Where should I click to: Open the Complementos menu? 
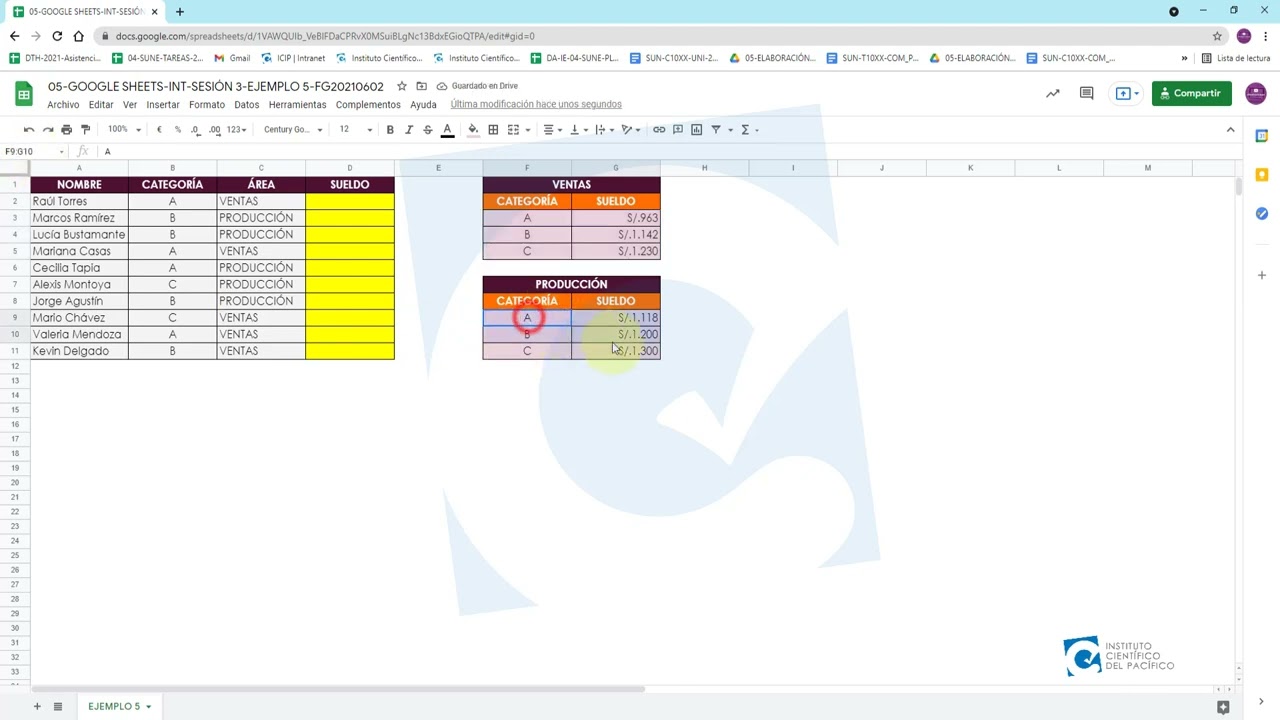368,105
